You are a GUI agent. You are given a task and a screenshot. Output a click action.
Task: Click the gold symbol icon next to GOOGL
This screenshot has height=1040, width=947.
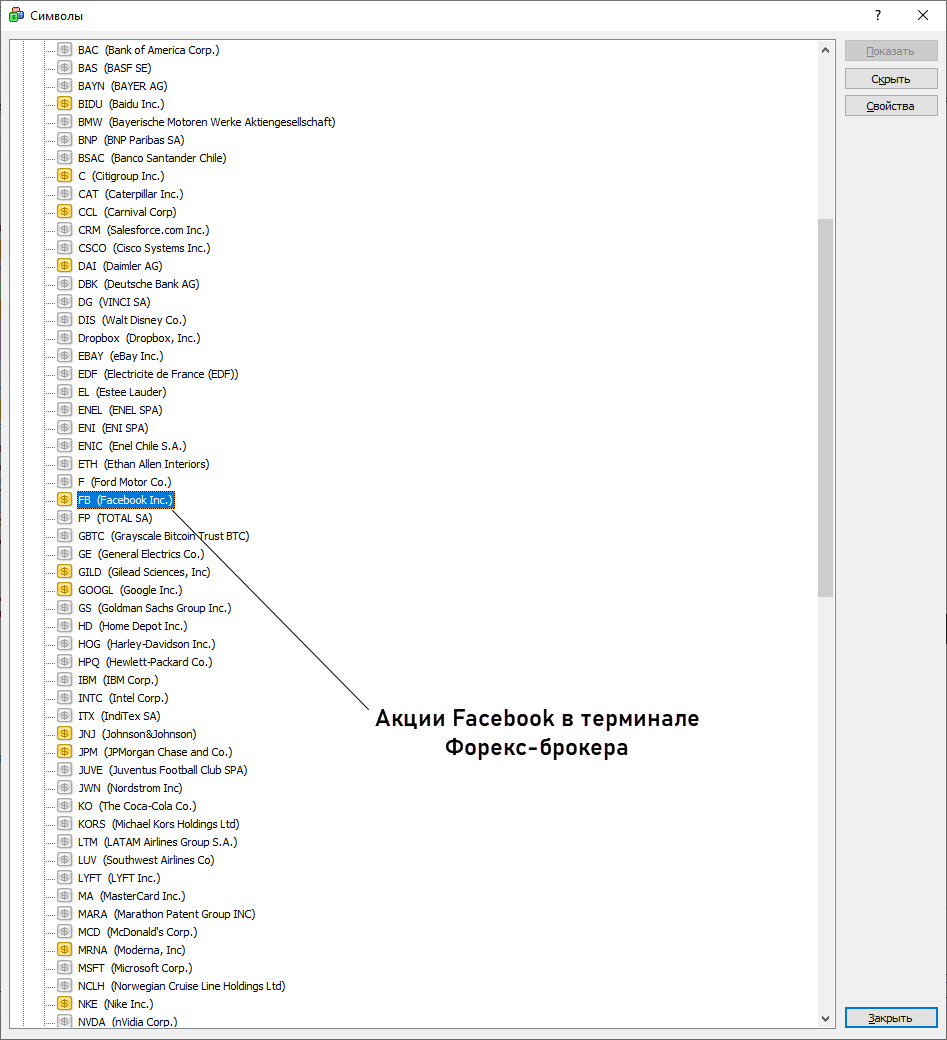pyautogui.click(x=65, y=590)
